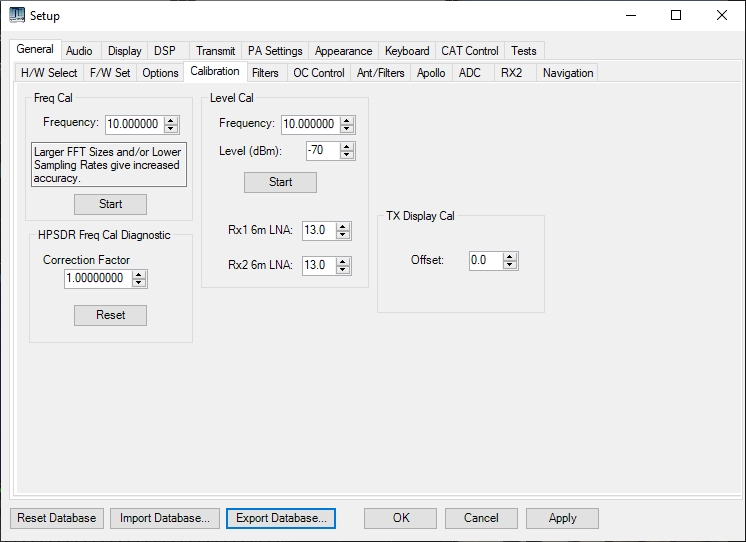
Task: Cancel the Setup dialog
Action: point(481,518)
